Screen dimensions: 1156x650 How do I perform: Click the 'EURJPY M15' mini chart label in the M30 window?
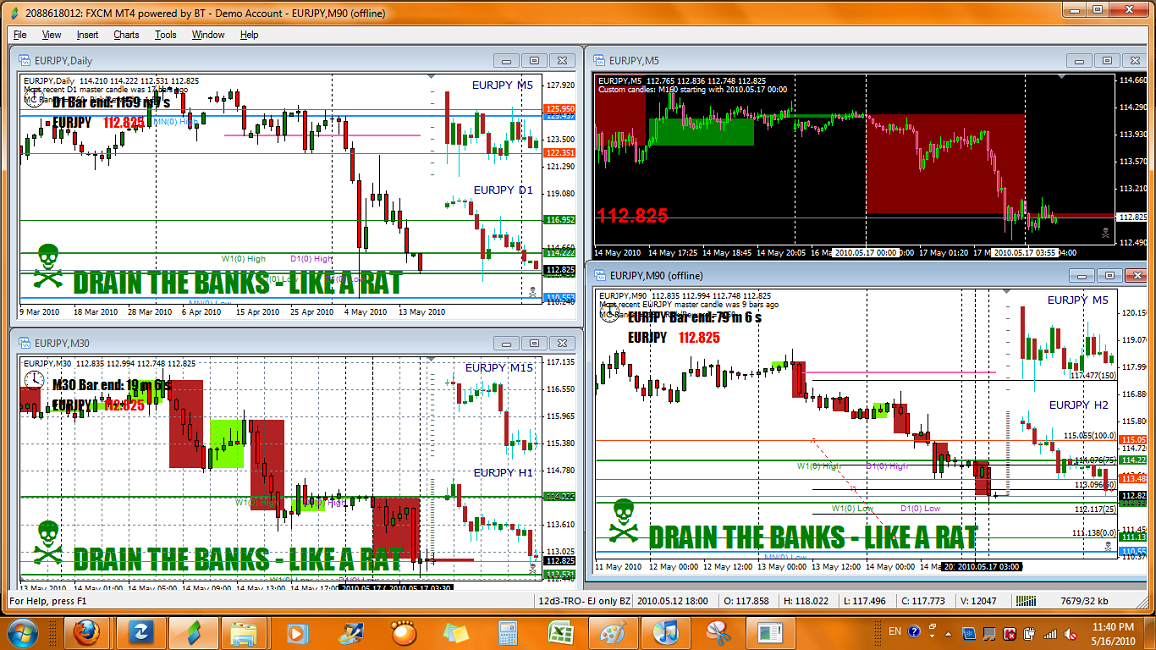(x=499, y=368)
